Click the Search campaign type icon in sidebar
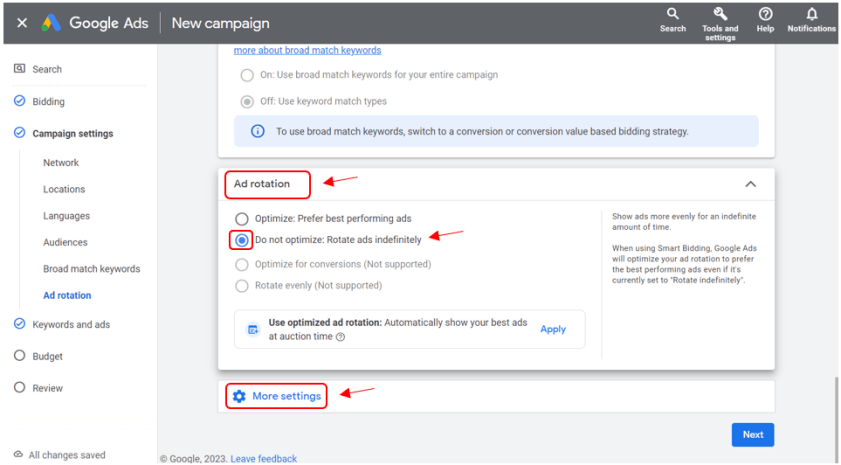The width and height of the screenshot is (841, 465). (x=19, y=69)
